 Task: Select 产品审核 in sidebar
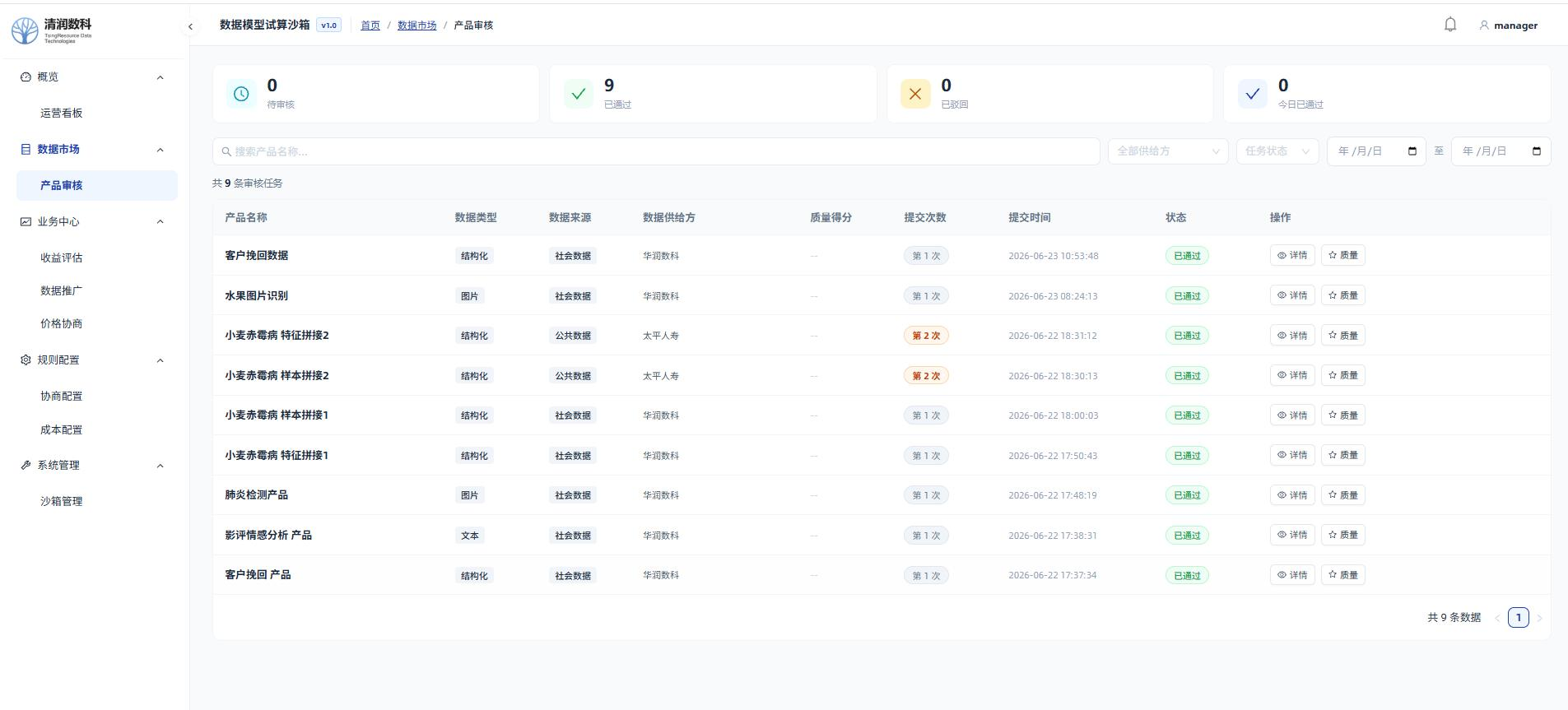[x=97, y=185]
